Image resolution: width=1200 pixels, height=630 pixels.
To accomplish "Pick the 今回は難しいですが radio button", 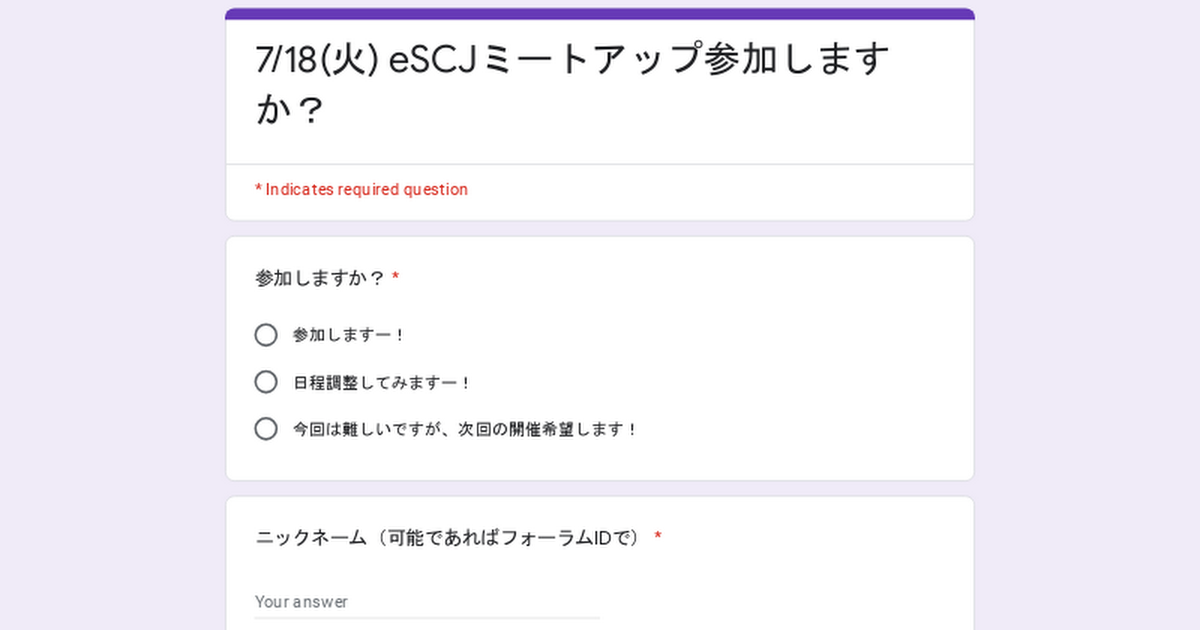I will (x=266, y=429).
